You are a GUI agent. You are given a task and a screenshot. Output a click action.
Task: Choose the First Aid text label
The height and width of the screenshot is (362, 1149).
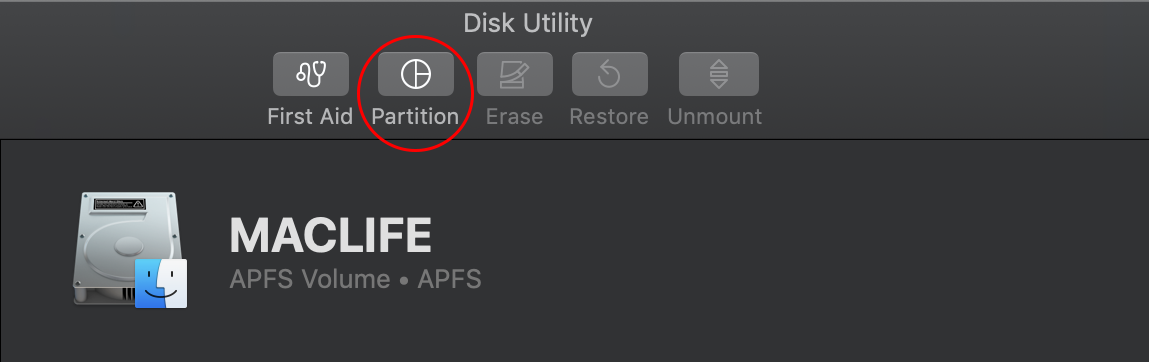click(310, 117)
